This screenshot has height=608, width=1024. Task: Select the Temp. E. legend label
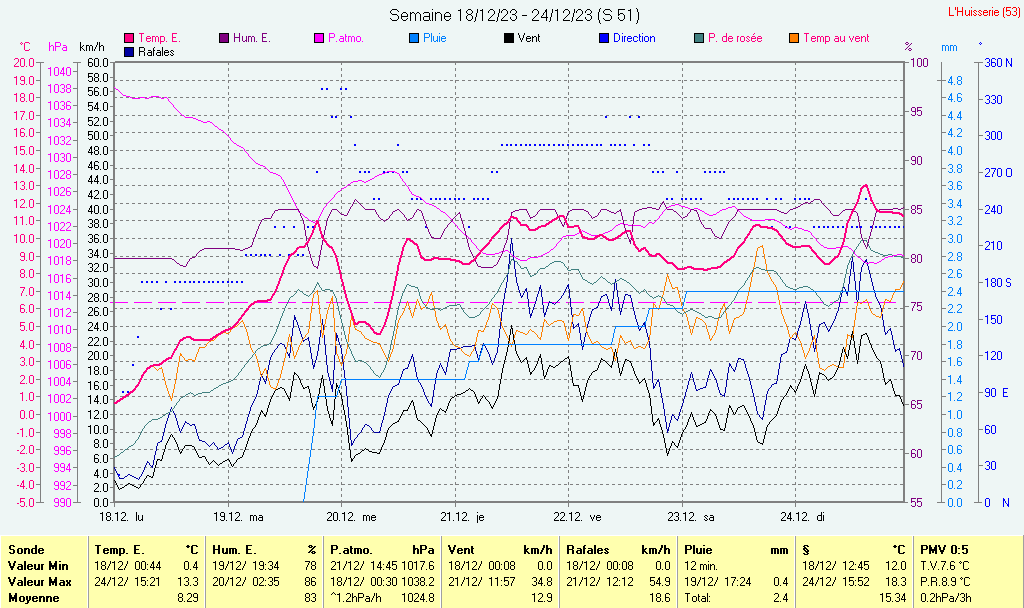click(159, 39)
